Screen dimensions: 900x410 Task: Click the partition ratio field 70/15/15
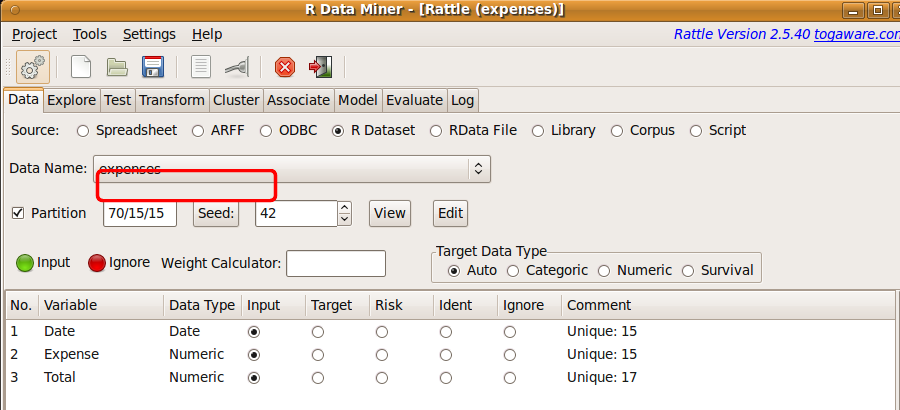tap(139, 213)
